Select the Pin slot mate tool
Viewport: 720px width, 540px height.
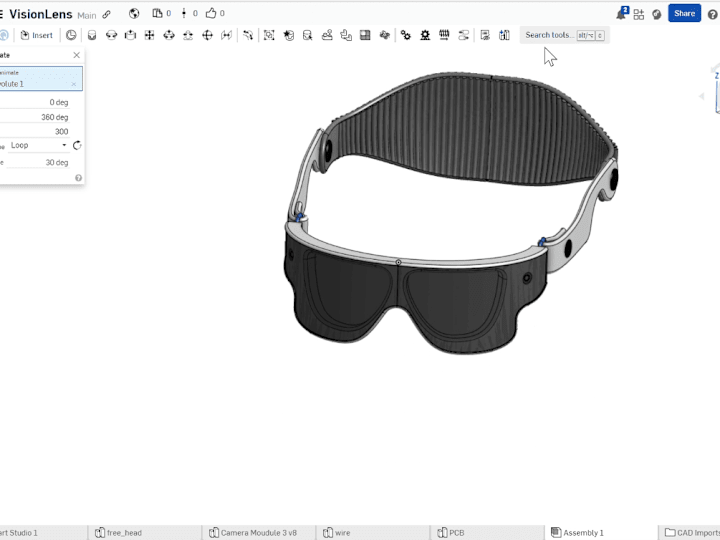pos(188,35)
